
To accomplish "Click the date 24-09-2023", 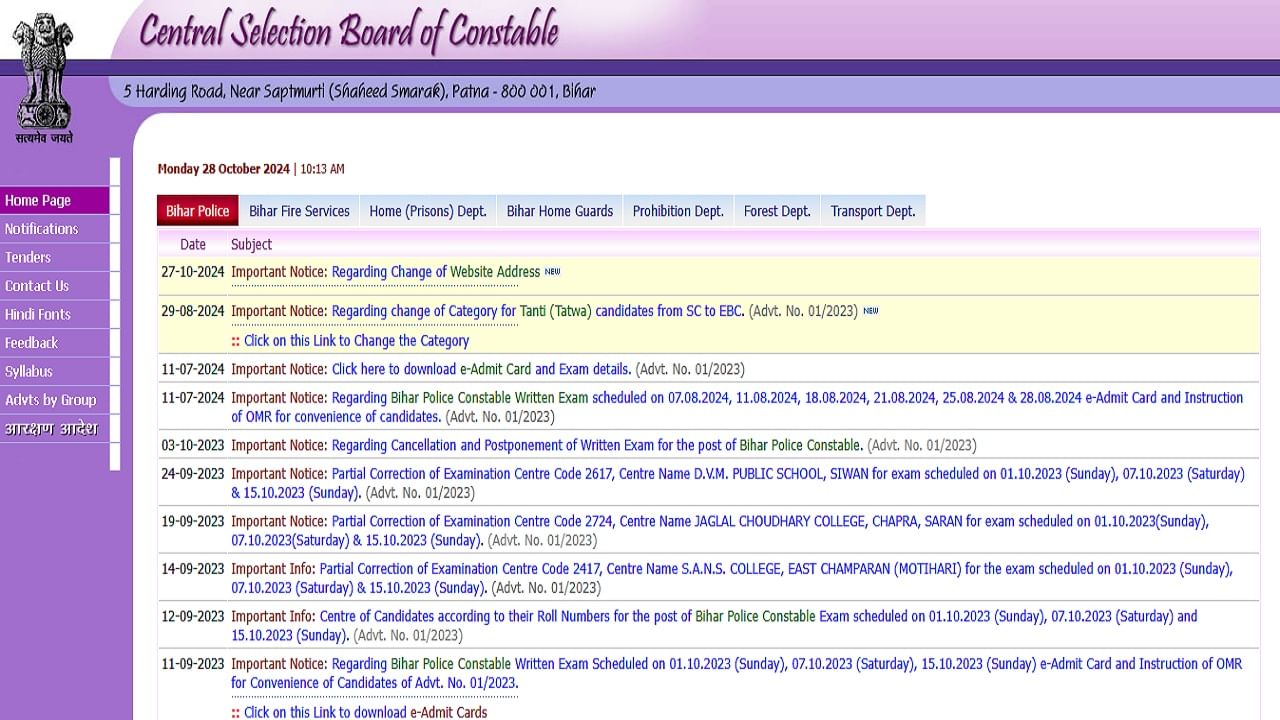I will (193, 474).
